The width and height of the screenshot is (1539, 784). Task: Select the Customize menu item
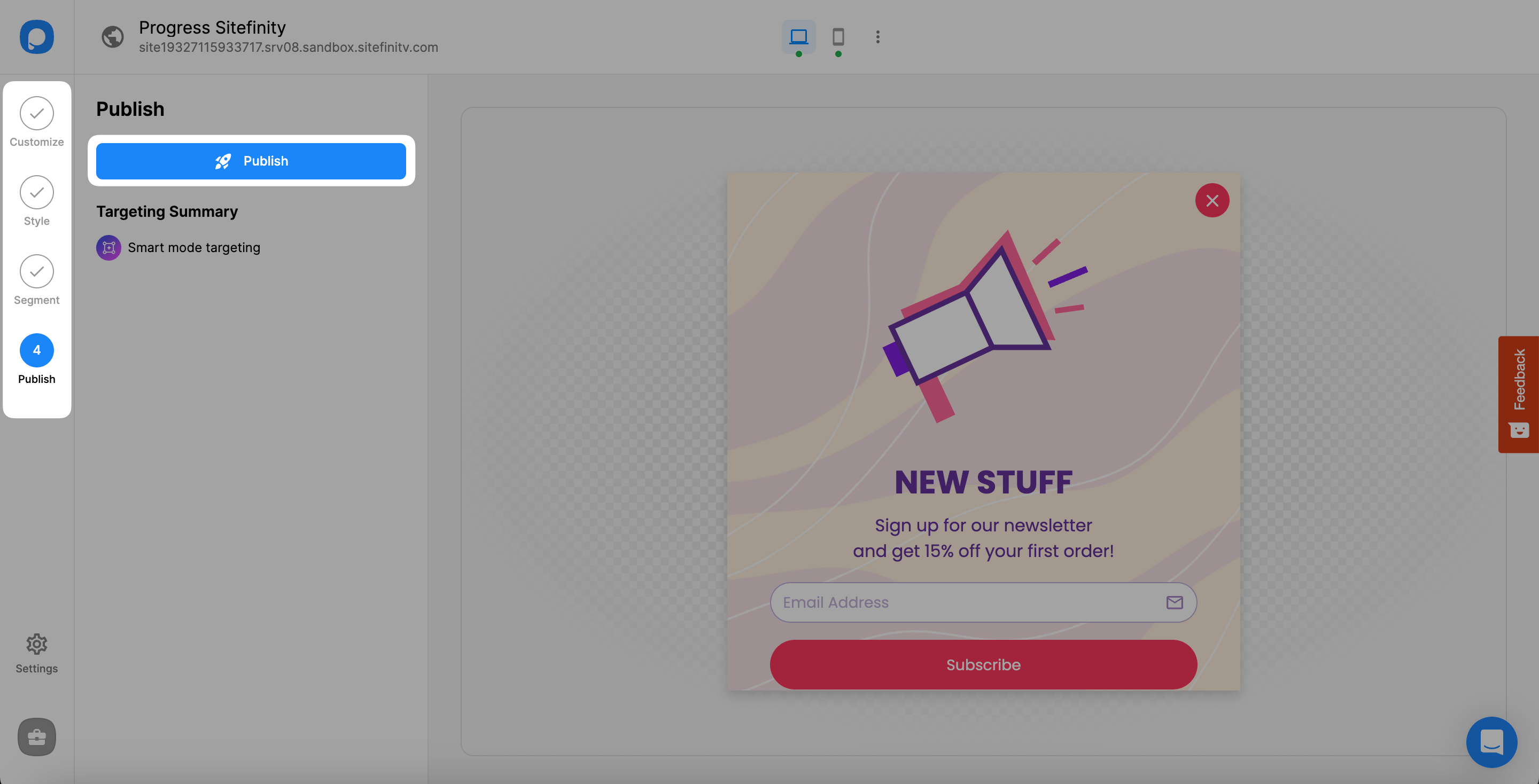point(37,120)
